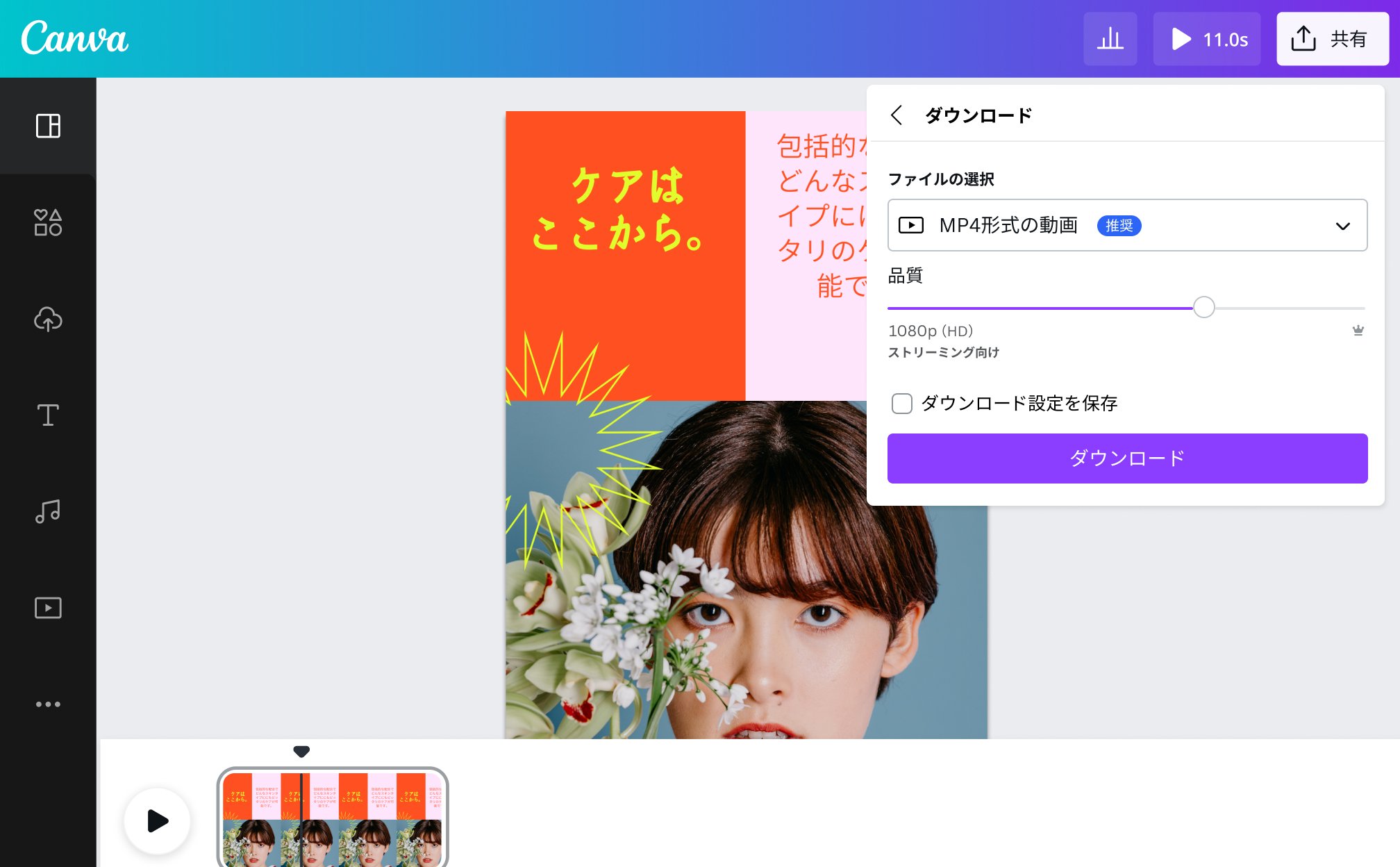Click the statistics chart icon in the top bar
Viewport: 1400px width, 867px height.
1110,39
